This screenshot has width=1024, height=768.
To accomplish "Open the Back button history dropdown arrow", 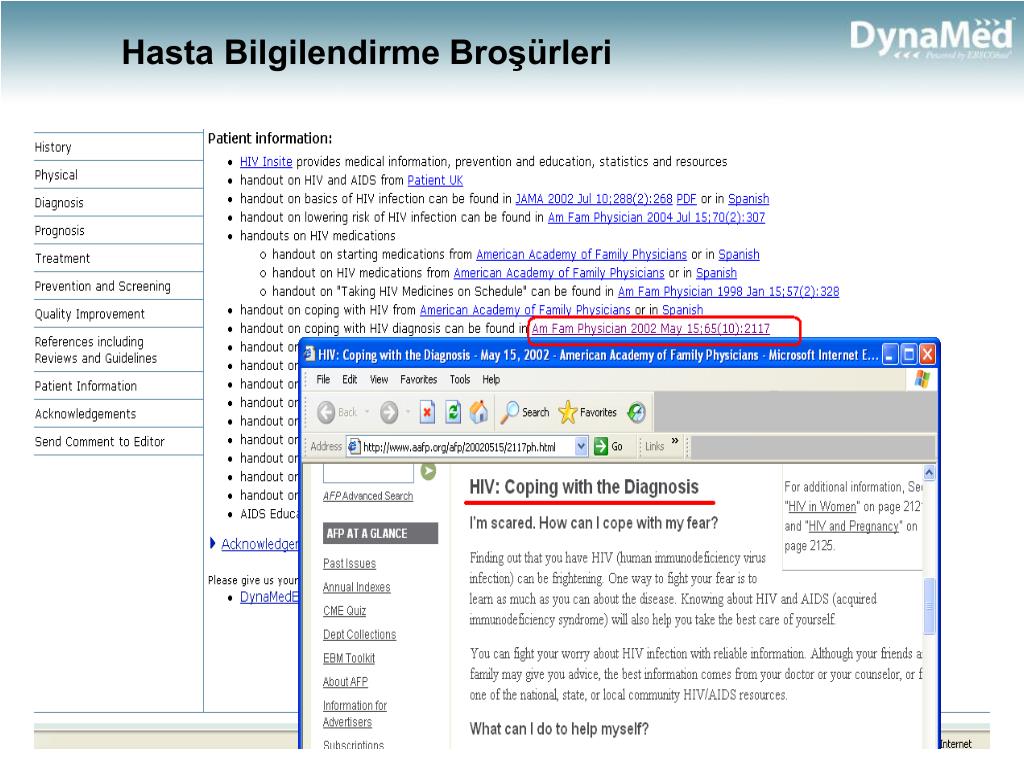I will tap(367, 412).
